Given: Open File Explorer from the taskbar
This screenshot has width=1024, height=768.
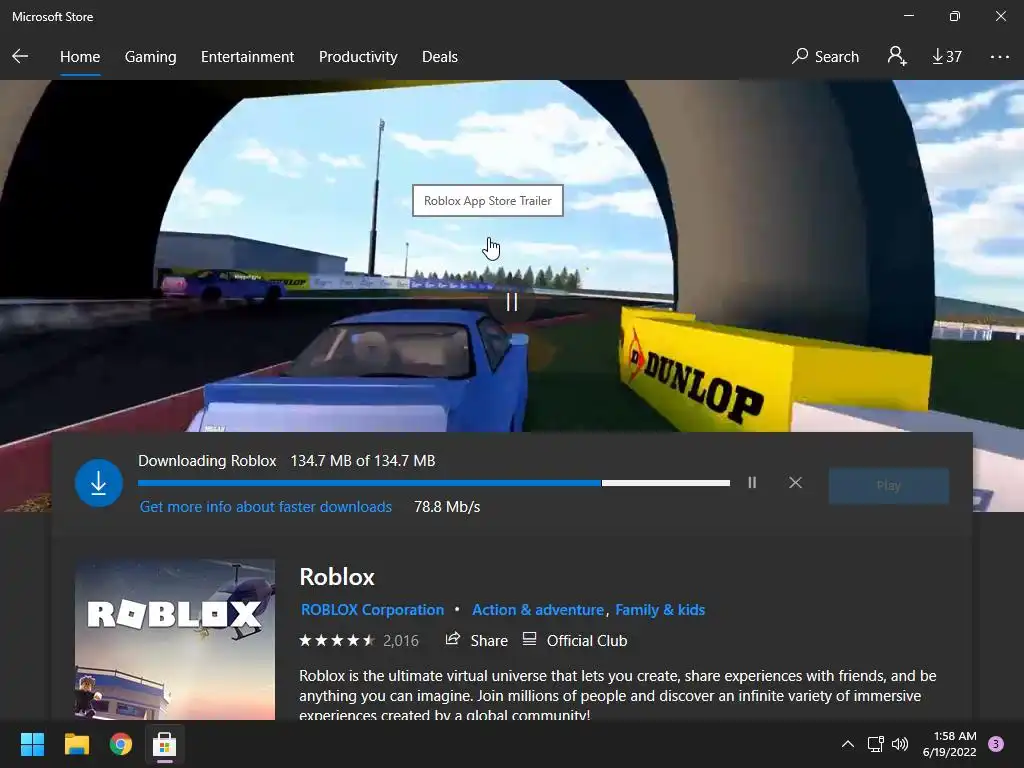Looking at the screenshot, I should point(76,744).
